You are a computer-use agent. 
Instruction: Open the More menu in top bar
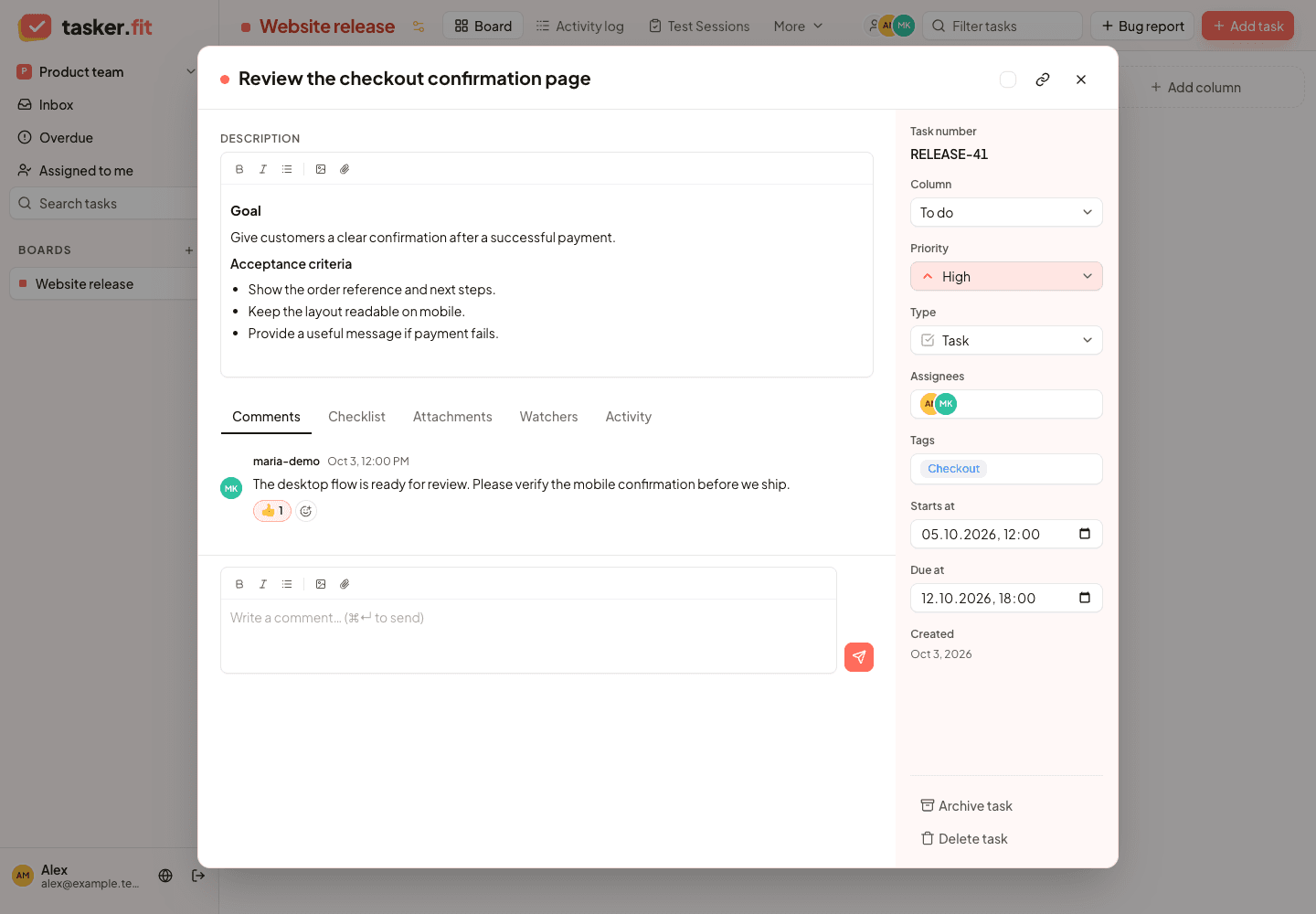(x=798, y=27)
